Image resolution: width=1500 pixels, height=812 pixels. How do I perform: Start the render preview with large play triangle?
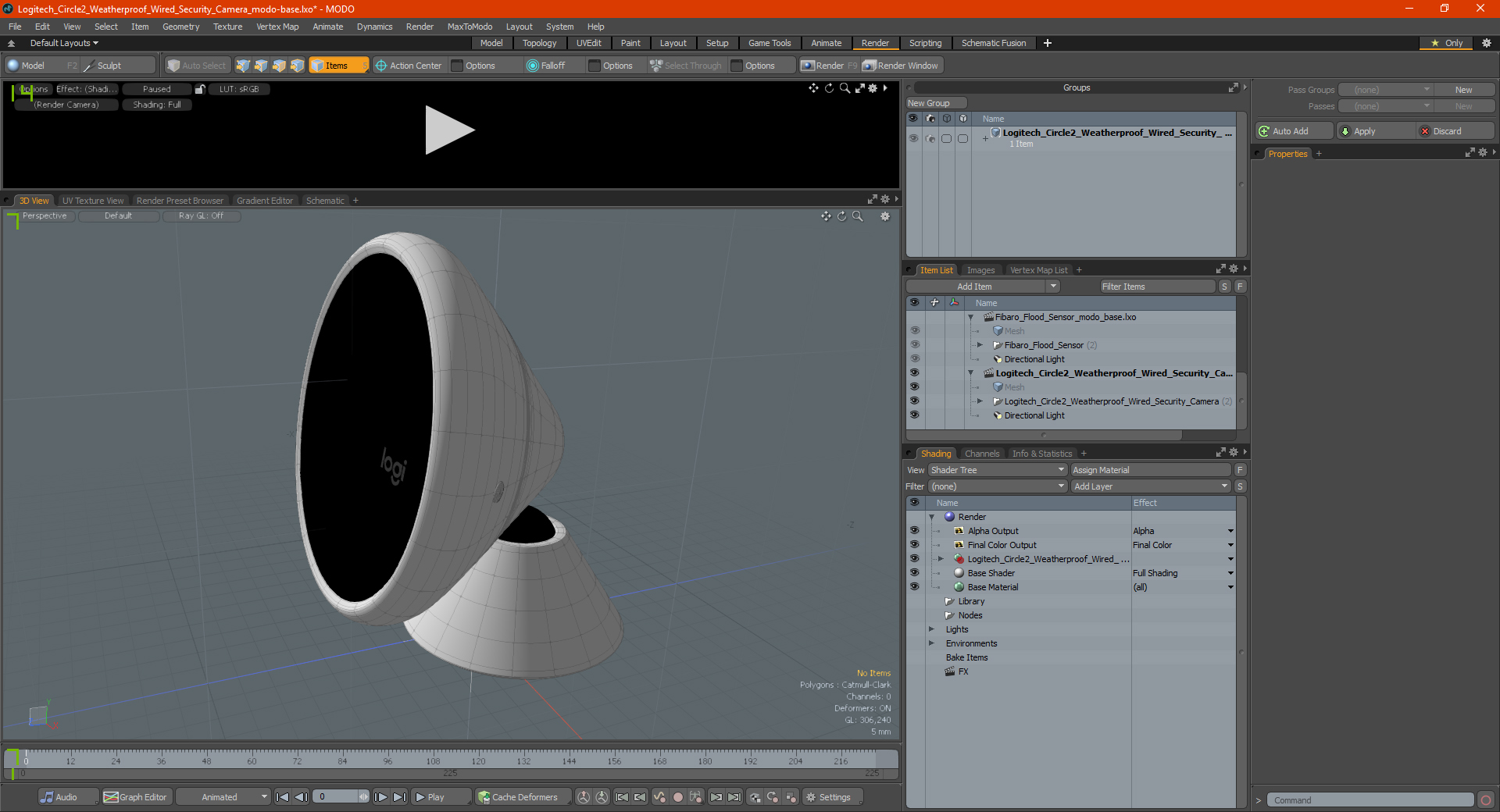click(449, 130)
